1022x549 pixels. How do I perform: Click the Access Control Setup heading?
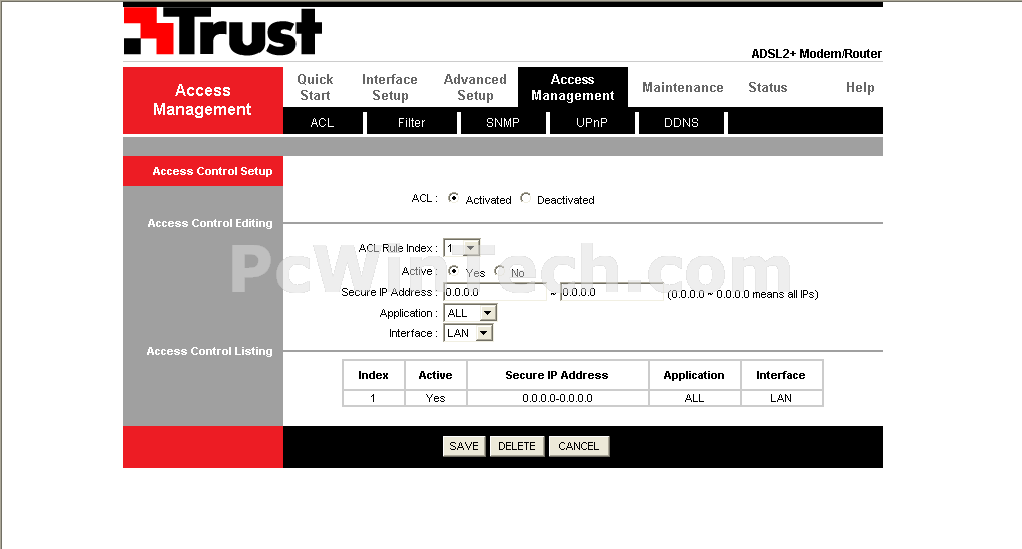212,171
